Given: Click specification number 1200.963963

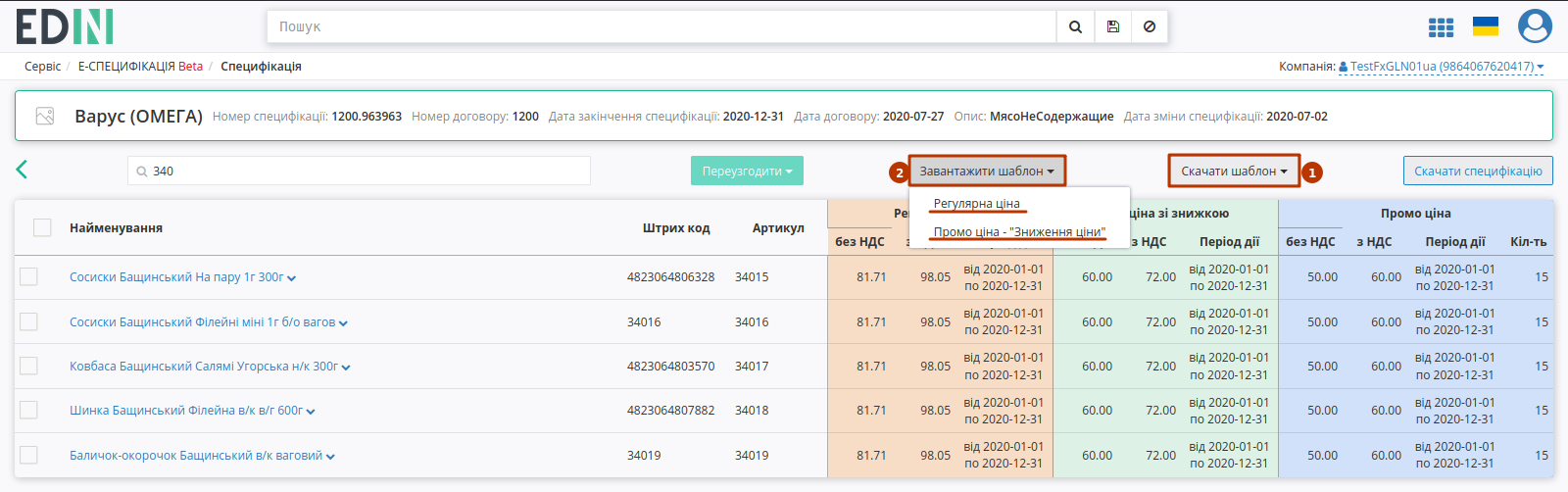Looking at the screenshot, I should click(367, 117).
